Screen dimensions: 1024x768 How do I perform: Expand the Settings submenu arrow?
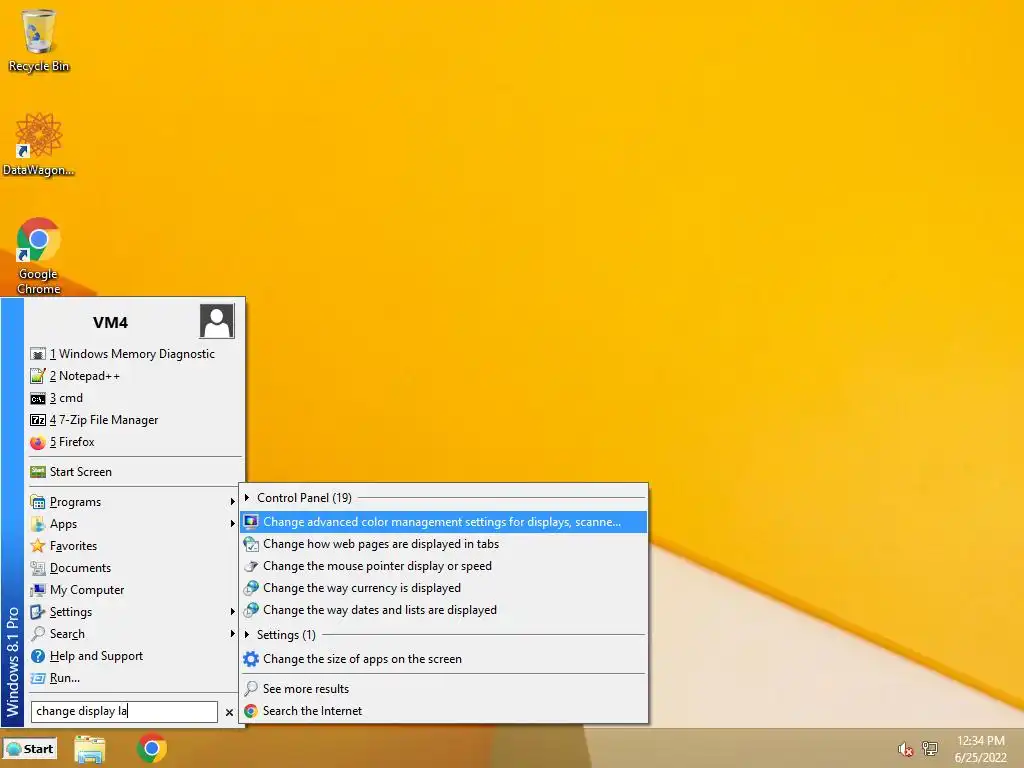tap(232, 612)
